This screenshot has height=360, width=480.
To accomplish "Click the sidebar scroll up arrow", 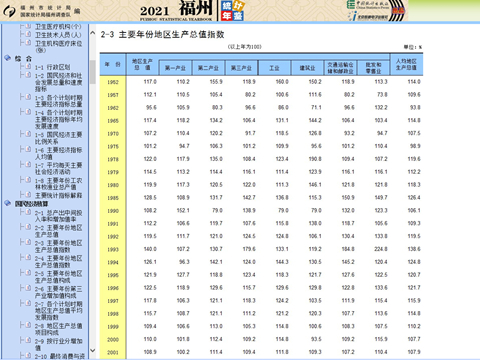I will coord(93,33).
